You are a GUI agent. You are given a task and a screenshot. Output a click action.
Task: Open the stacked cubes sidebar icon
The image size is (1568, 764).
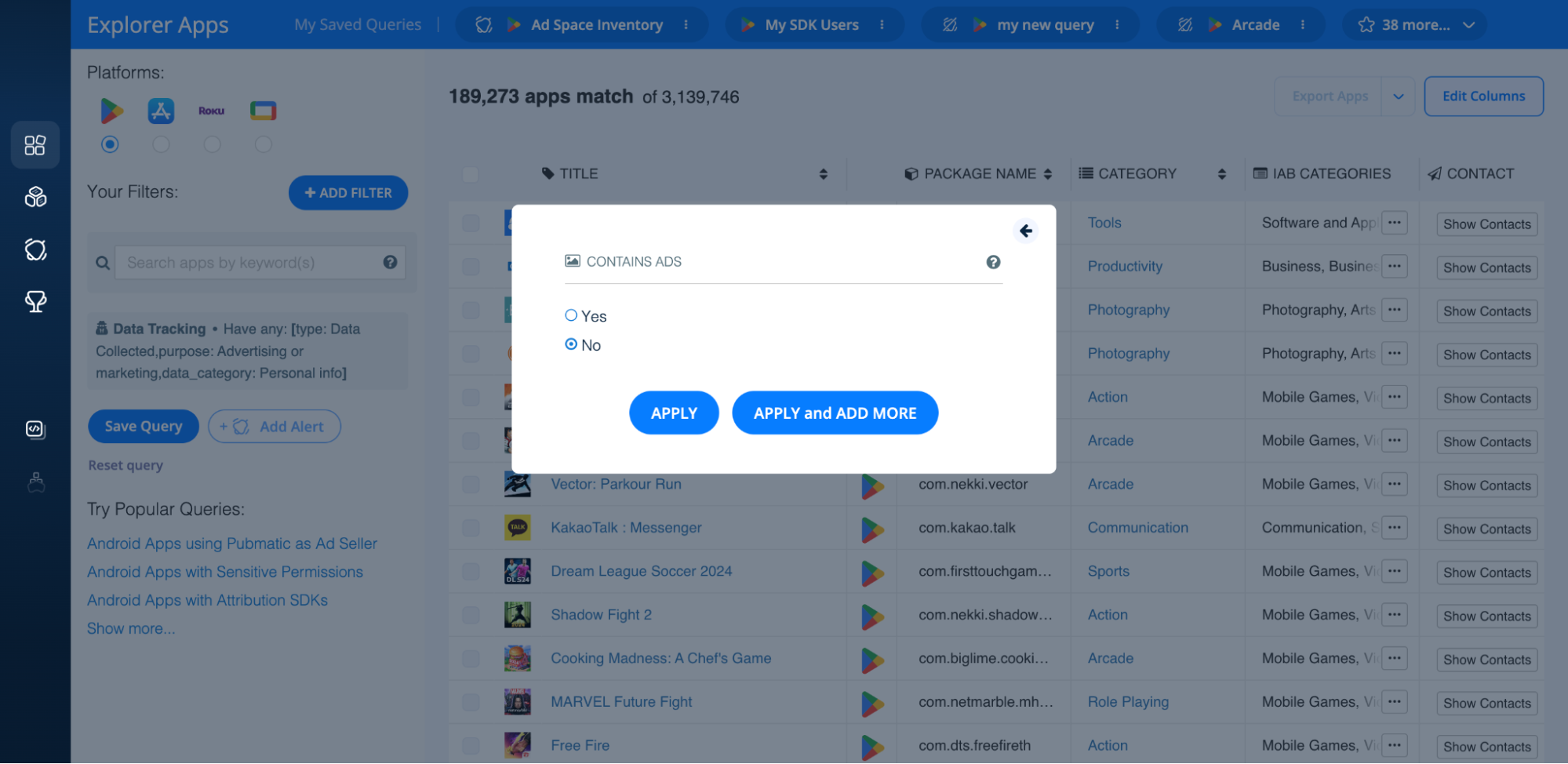coord(35,197)
